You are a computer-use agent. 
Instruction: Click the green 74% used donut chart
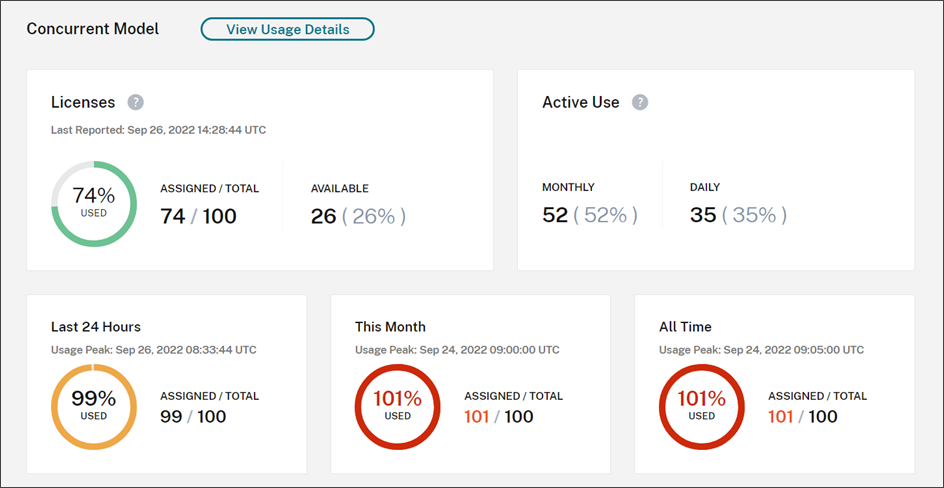(93, 204)
